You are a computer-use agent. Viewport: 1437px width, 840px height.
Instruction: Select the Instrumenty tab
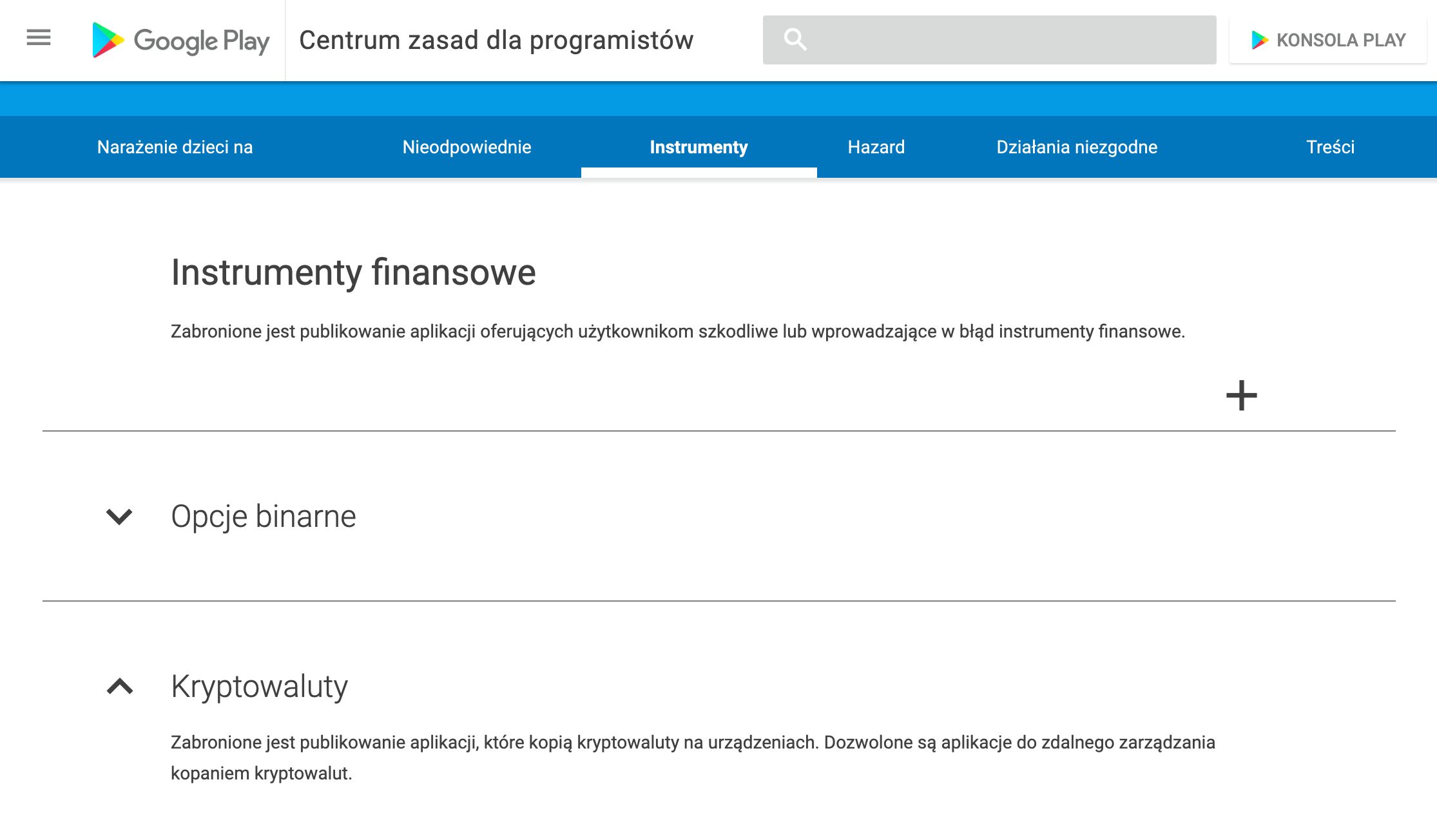[x=699, y=147]
